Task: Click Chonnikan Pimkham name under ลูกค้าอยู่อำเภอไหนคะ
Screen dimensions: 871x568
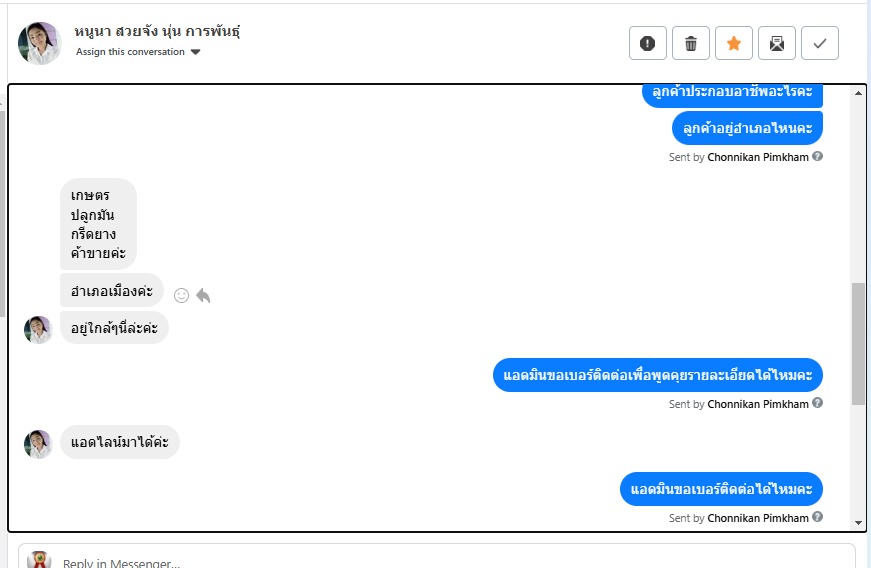Action: (758, 157)
